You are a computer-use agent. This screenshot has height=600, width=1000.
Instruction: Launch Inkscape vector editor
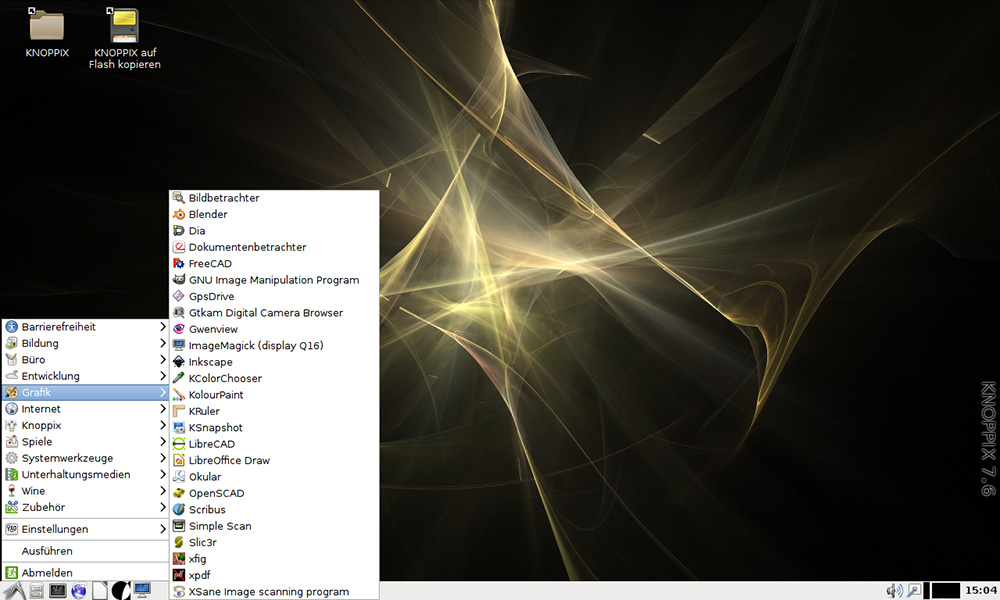pyautogui.click(x=274, y=362)
